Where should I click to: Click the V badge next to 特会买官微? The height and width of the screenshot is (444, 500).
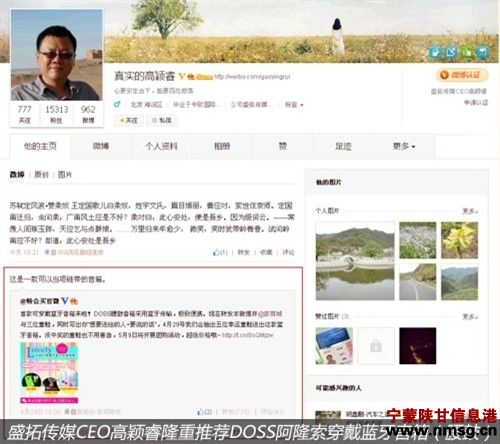65,301
